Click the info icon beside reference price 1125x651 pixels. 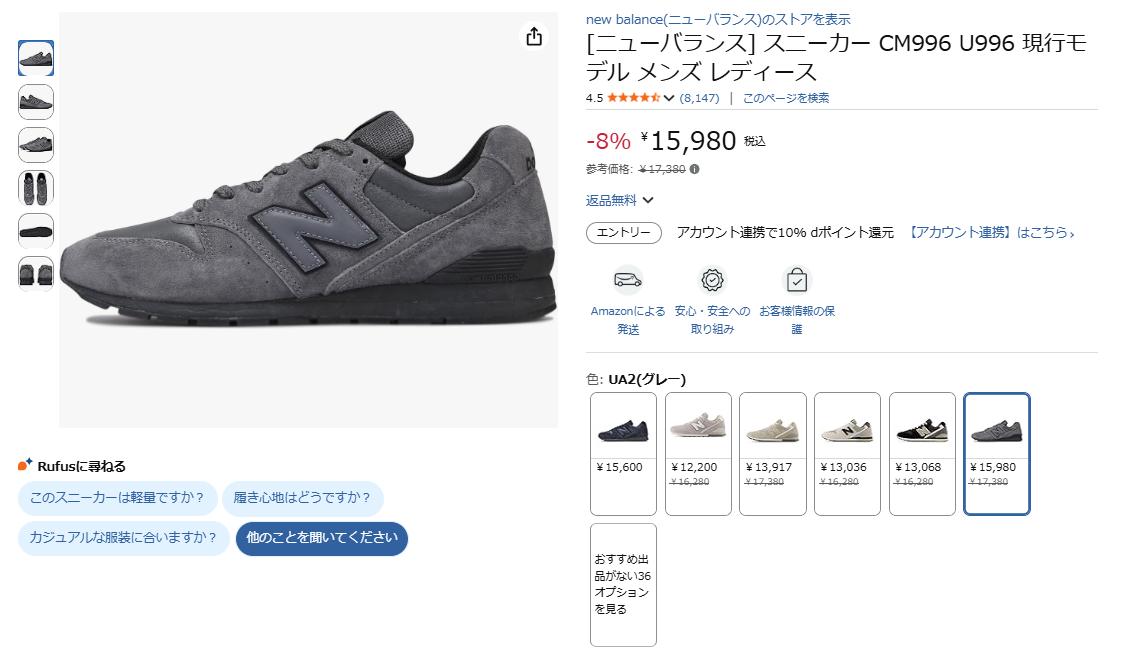pyautogui.click(x=695, y=169)
